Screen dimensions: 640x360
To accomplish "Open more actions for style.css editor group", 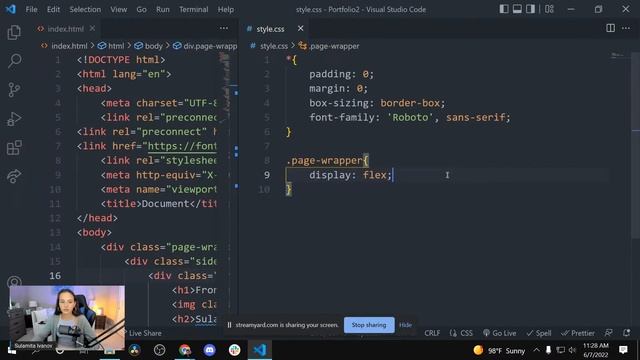I will point(626,28).
